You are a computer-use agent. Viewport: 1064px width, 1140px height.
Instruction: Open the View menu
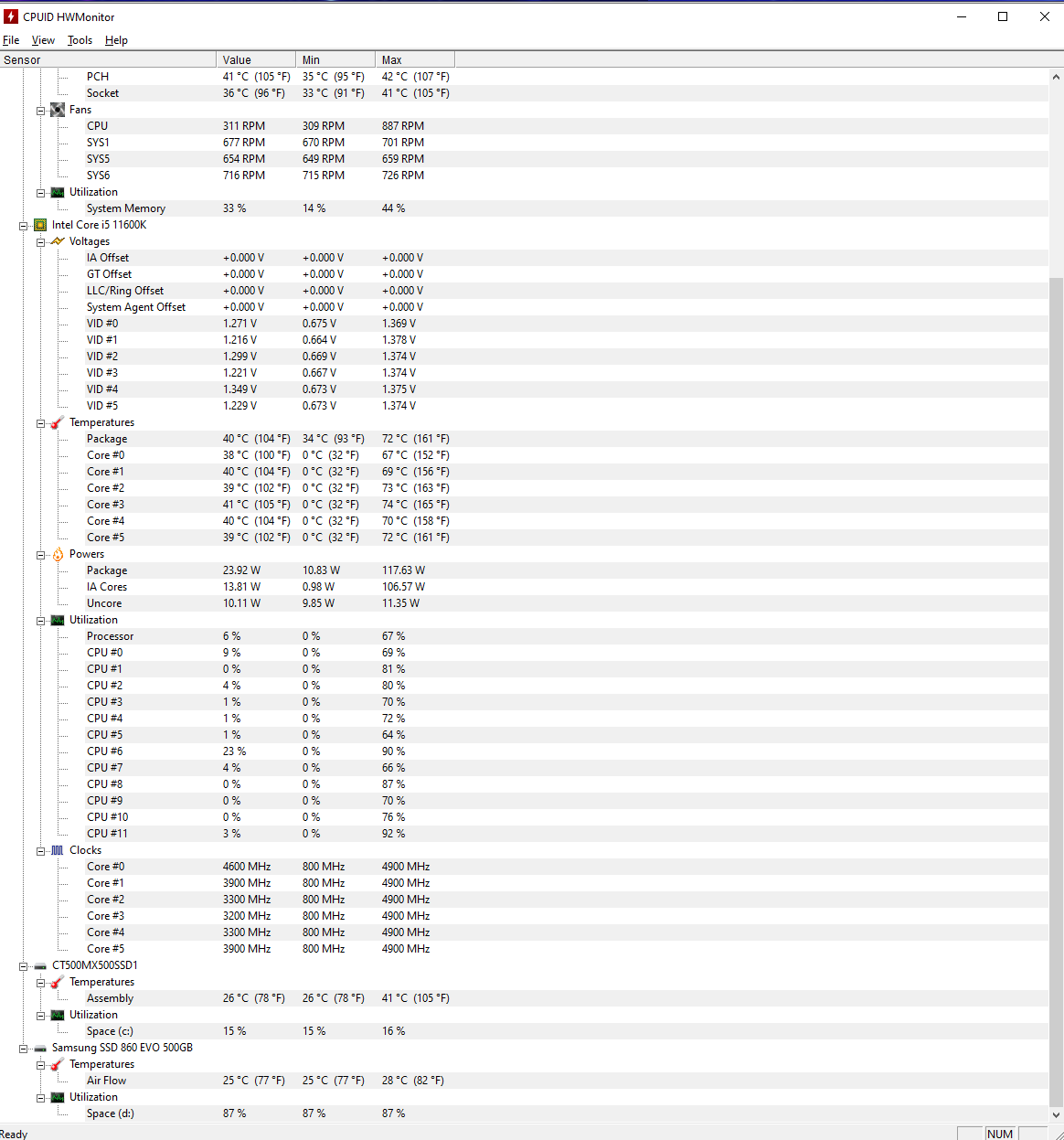pos(43,40)
